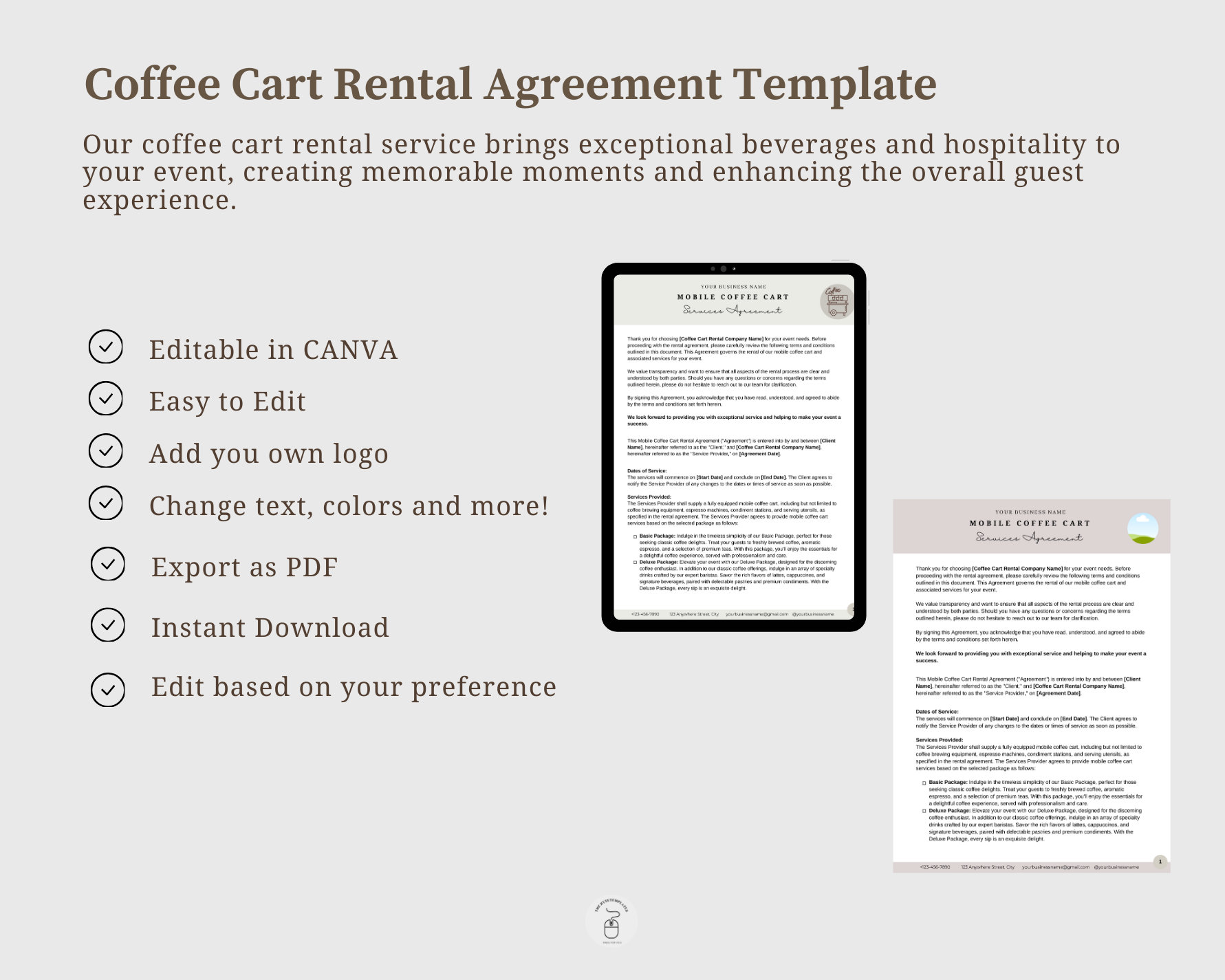Screen dimensions: 1225x980
Task: Click the @yourbusinessname handle on the PDF footer
Action: (1116, 867)
